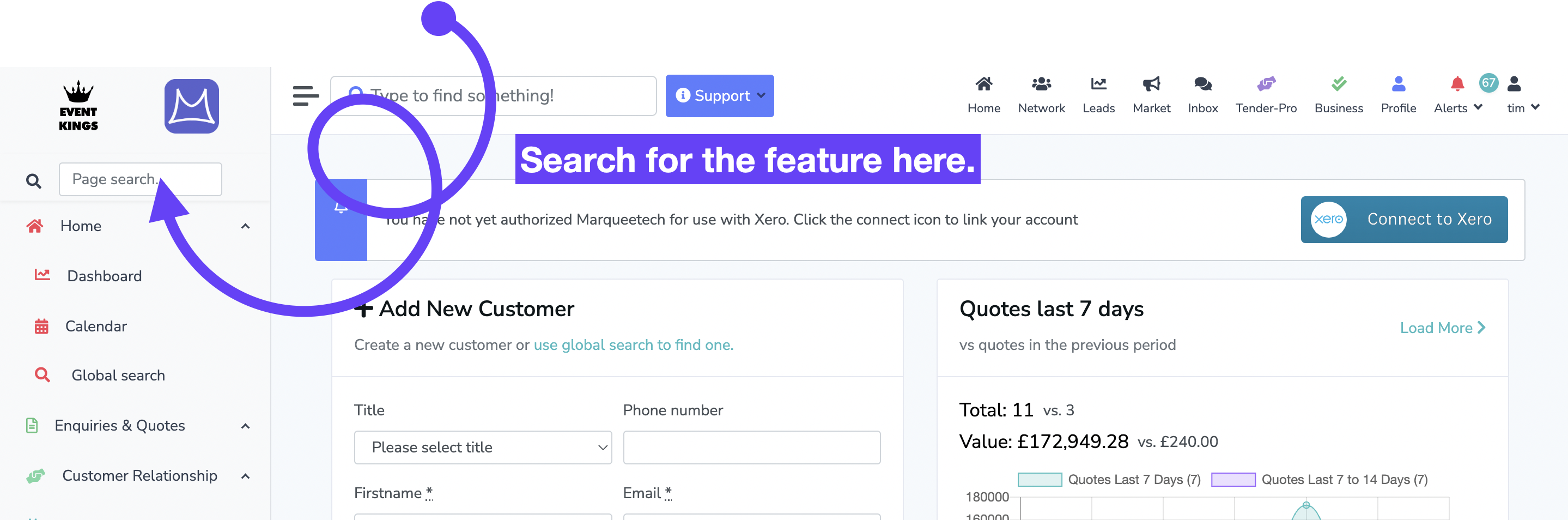The height and width of the screenshot is (520, 1568).
Task: Click the Tender-Pro handshake icon
Action: click(x=1266, y=84)
